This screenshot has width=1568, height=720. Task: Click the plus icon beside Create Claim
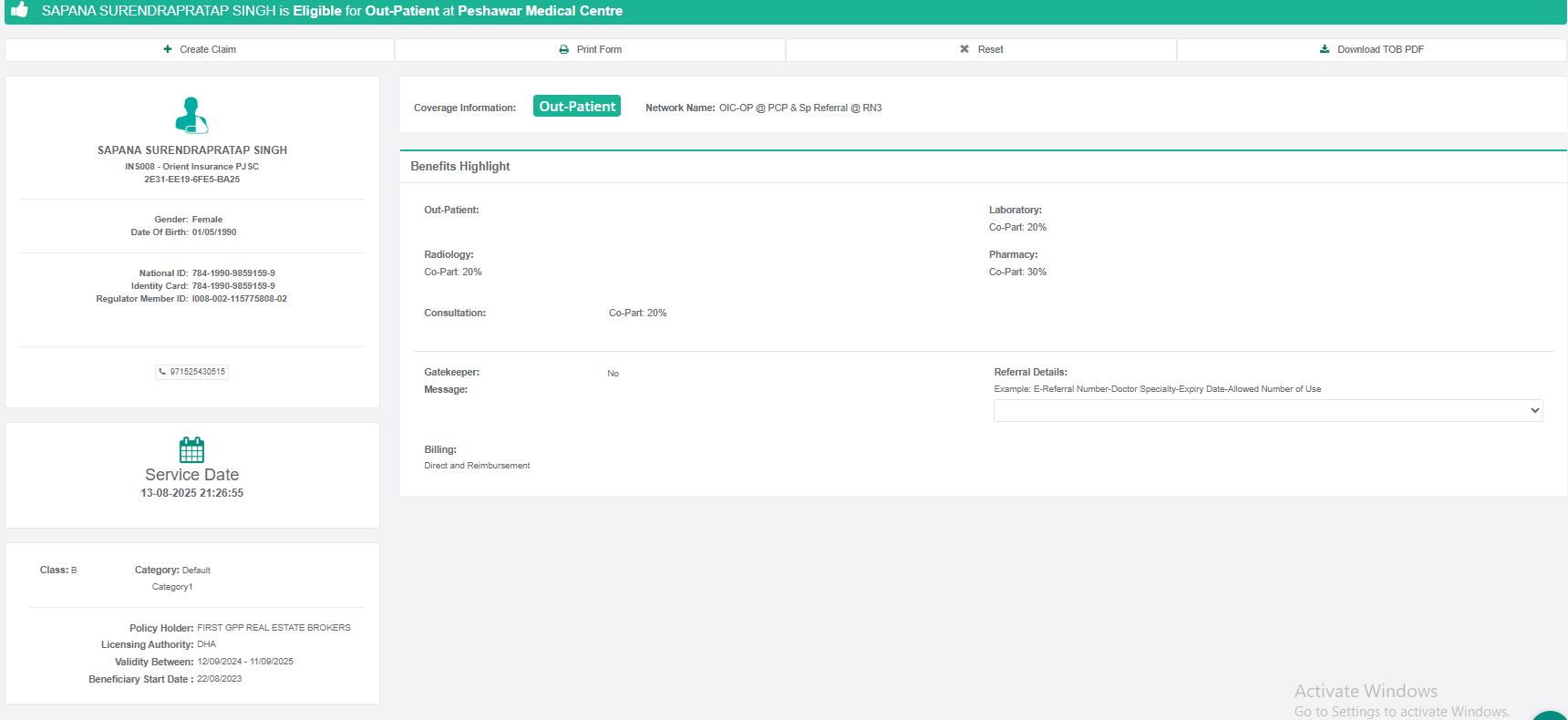click(x=168, y=49)
